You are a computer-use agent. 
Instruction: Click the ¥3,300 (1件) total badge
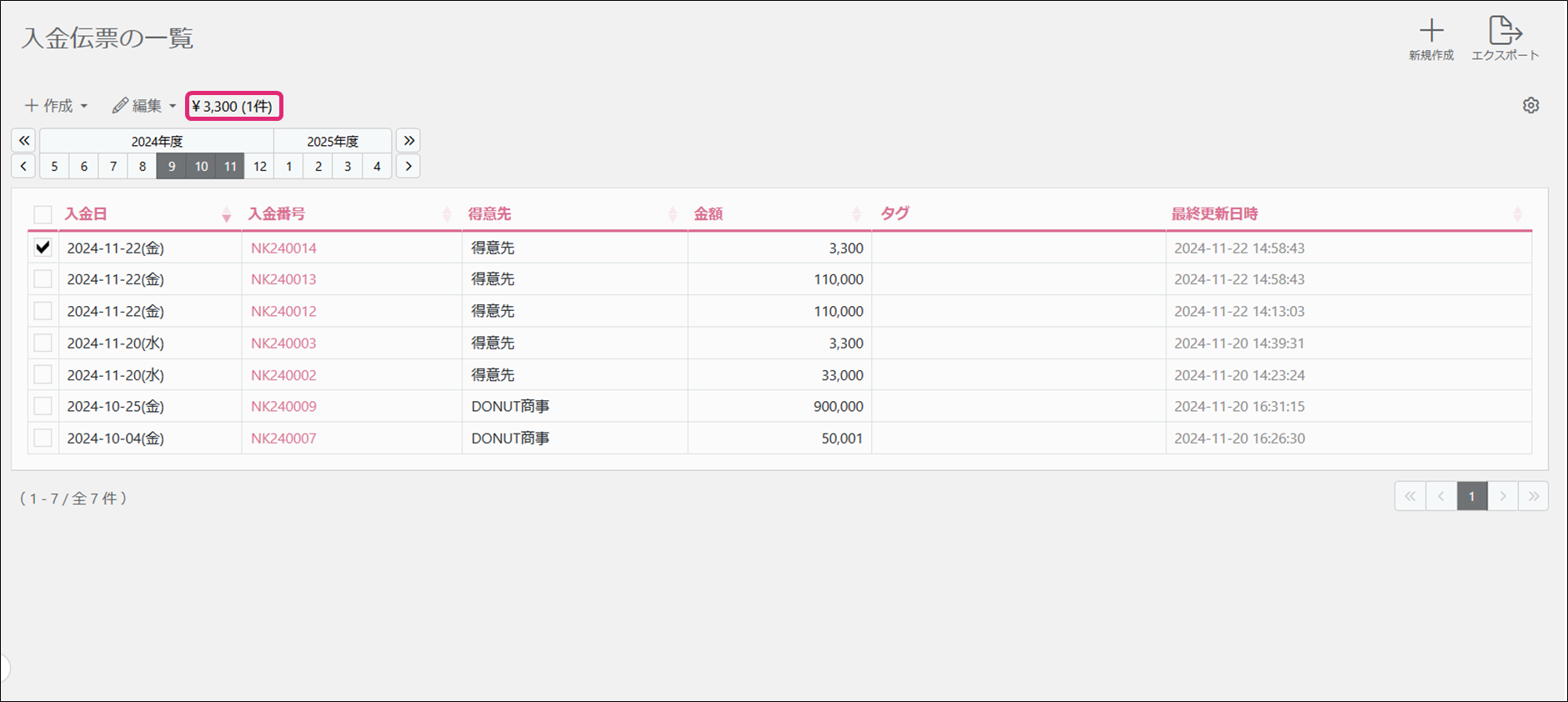coord(233,107)
